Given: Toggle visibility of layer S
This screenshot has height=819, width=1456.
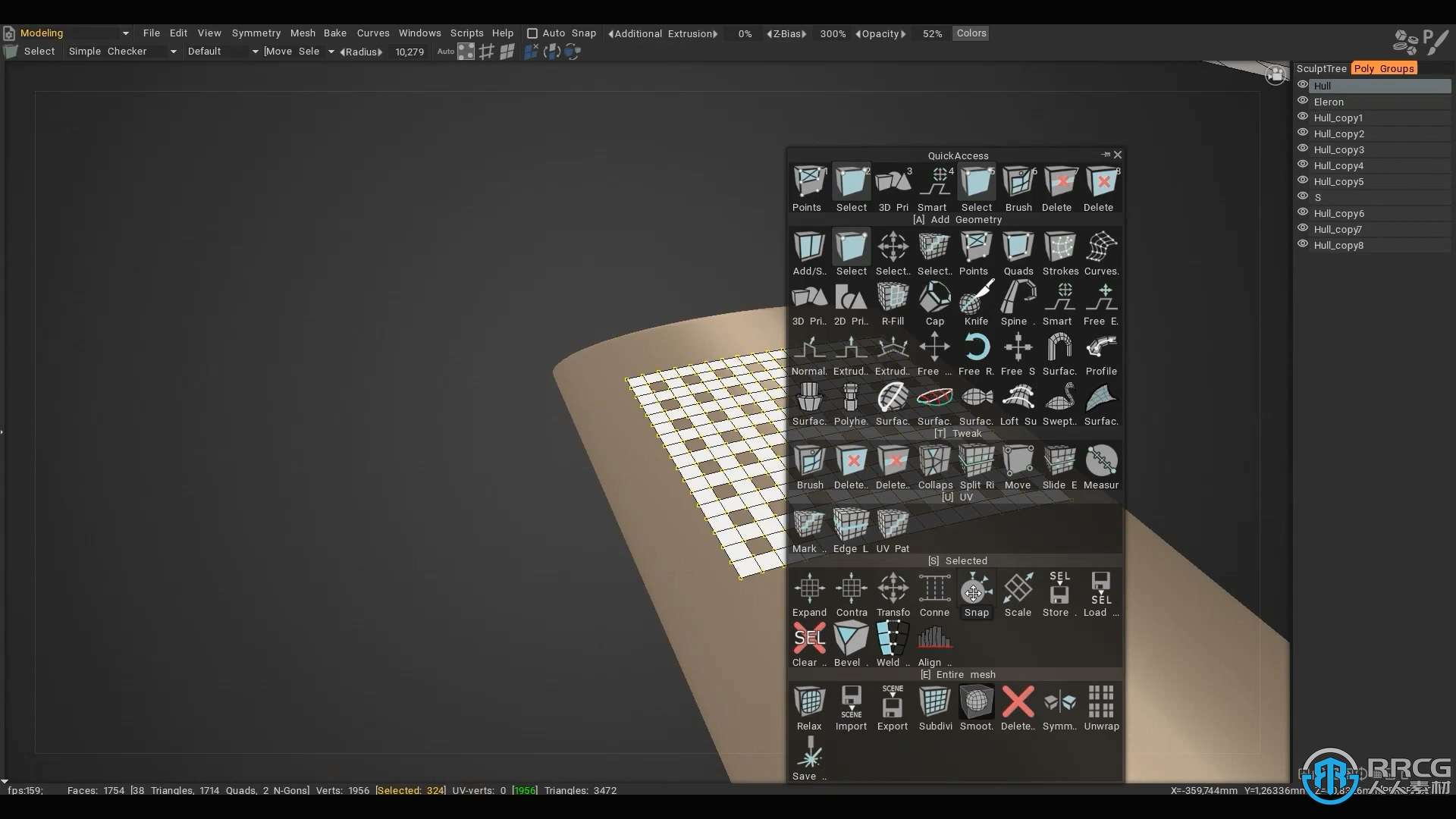Looking at the screenshot, I should click(1303, 196).
